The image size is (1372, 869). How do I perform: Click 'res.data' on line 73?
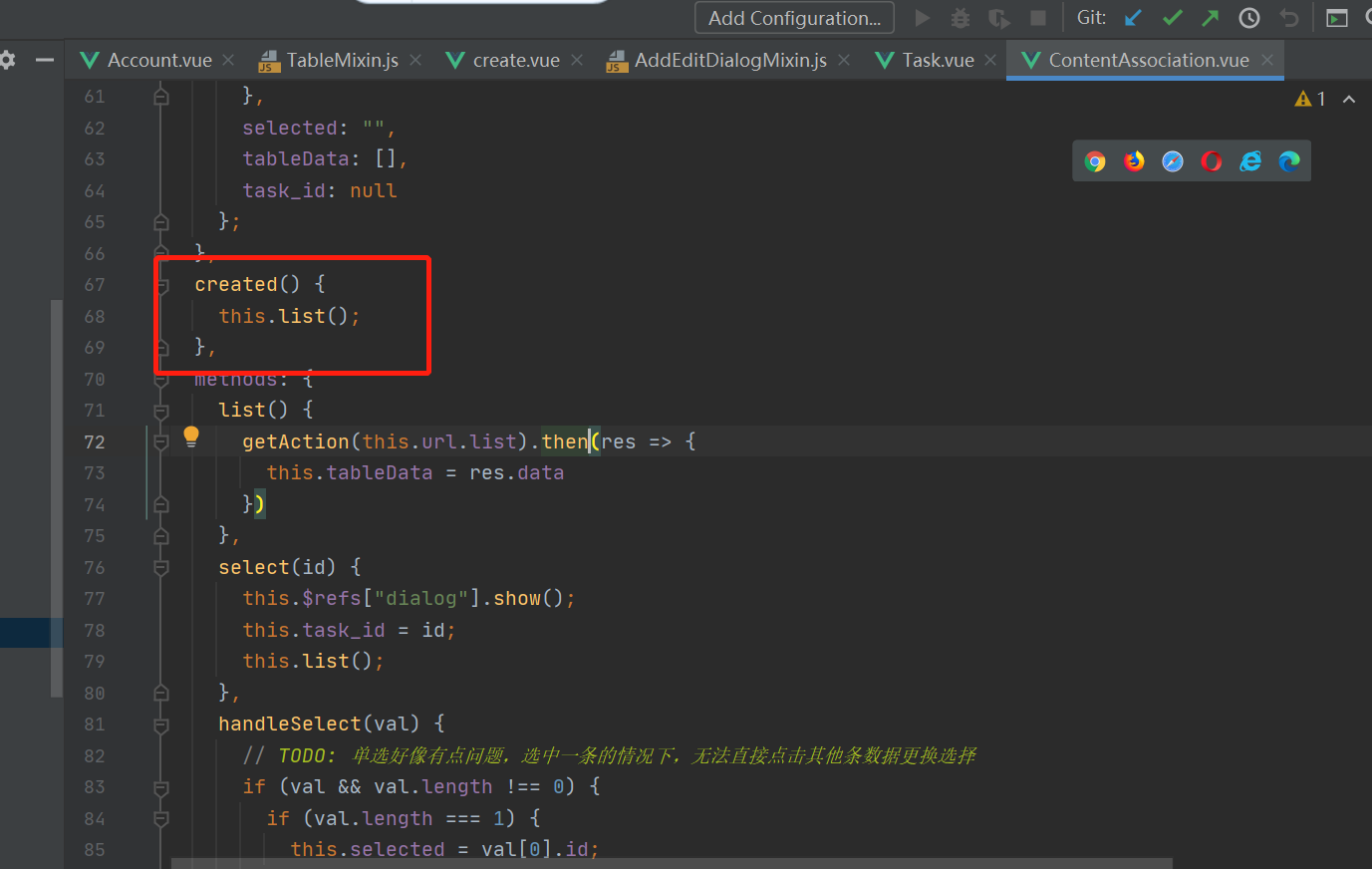coord(517,473)
